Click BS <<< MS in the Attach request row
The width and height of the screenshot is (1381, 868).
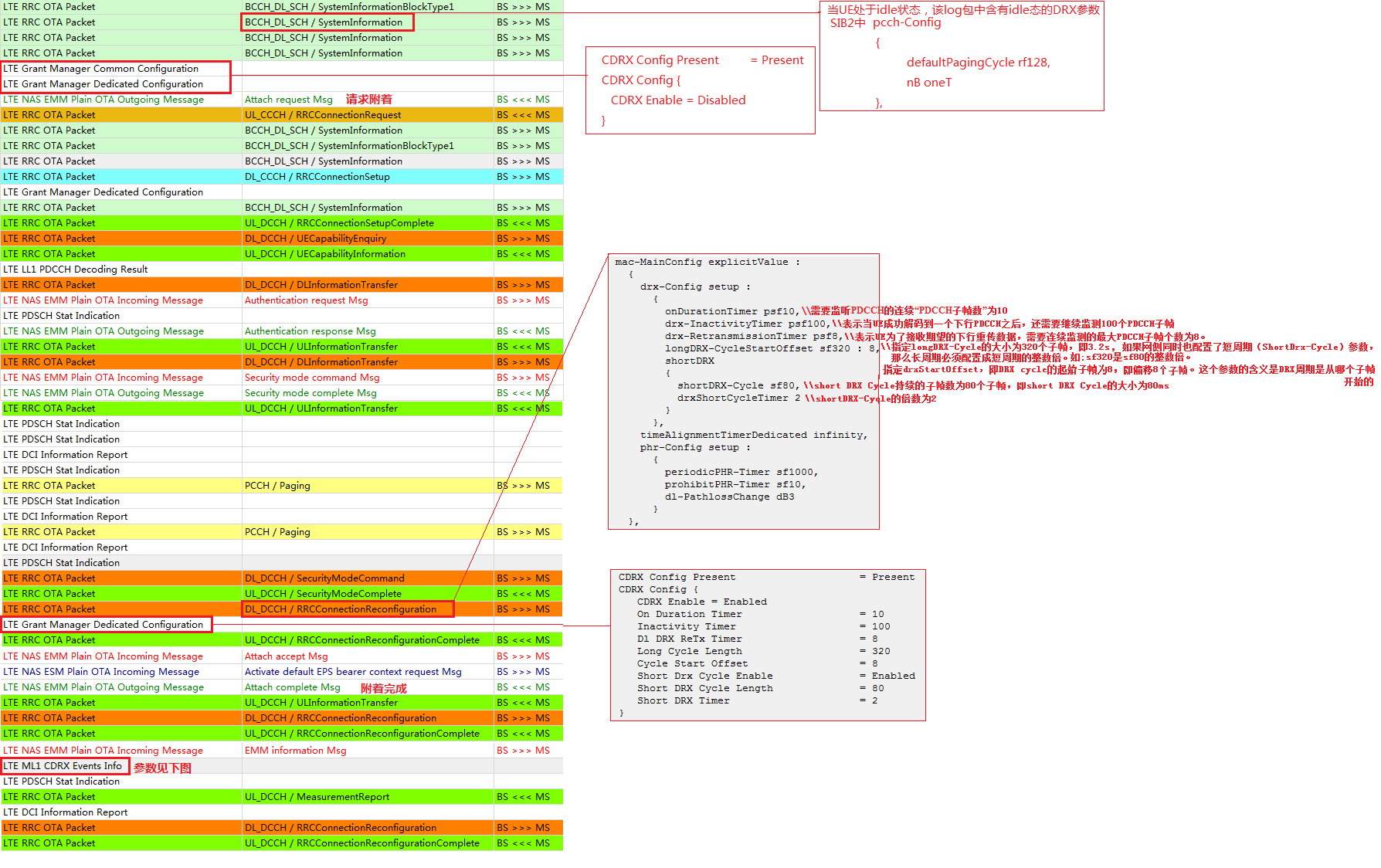(x=524, y=100)
